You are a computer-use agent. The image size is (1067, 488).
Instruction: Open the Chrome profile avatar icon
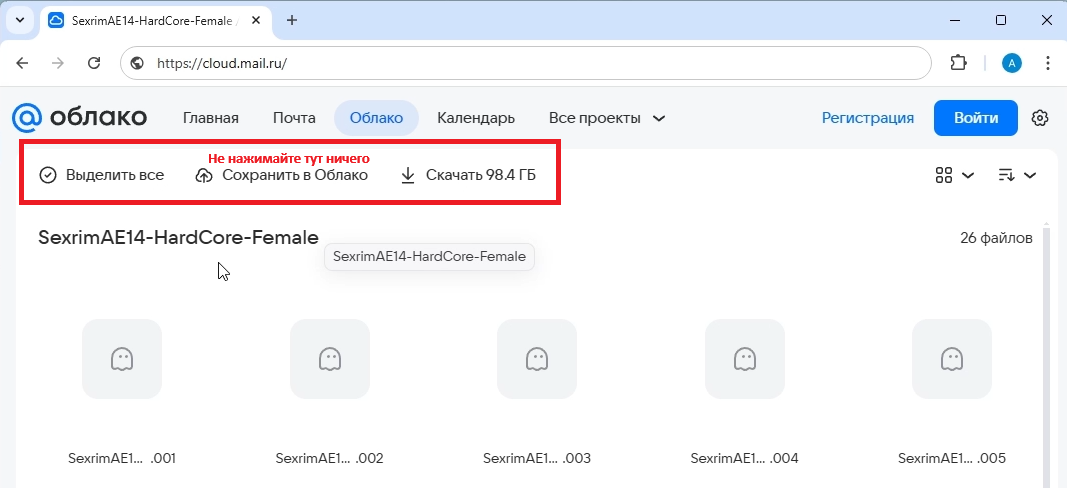[1012, 63]
